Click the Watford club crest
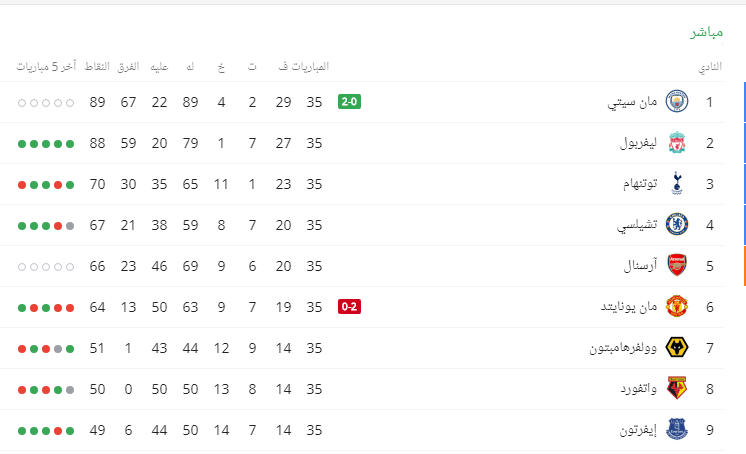This screenshot has width=746, height=454. [677, 388]
